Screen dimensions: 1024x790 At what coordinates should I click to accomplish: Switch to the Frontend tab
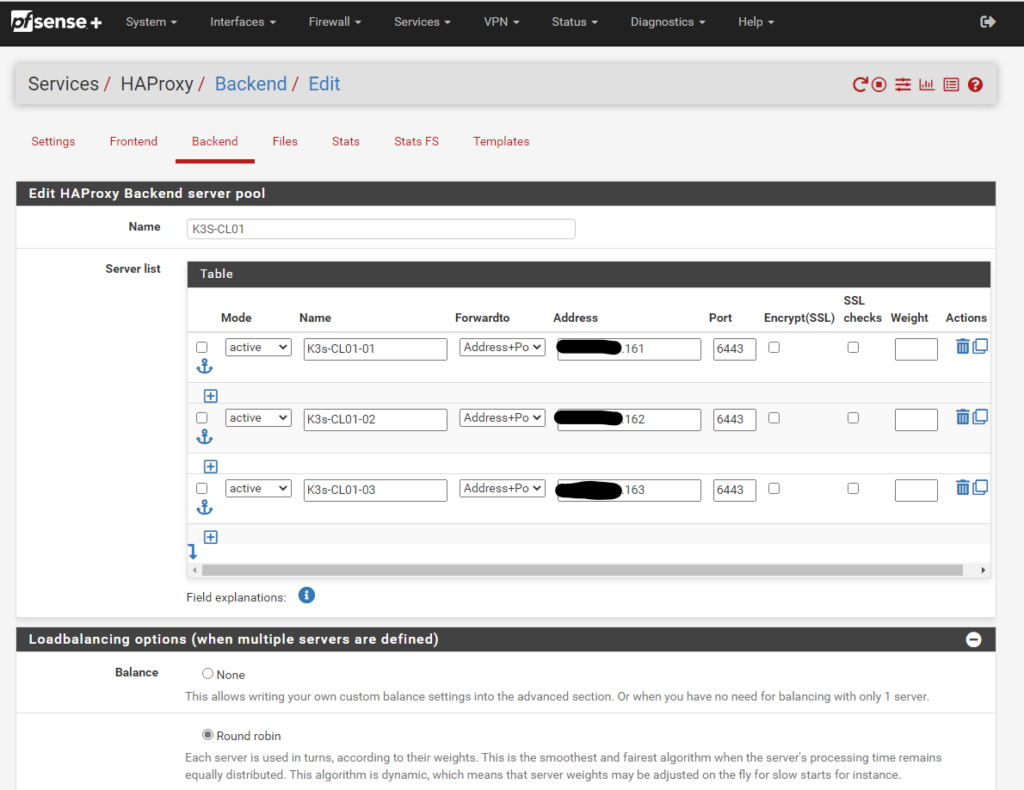133,142
